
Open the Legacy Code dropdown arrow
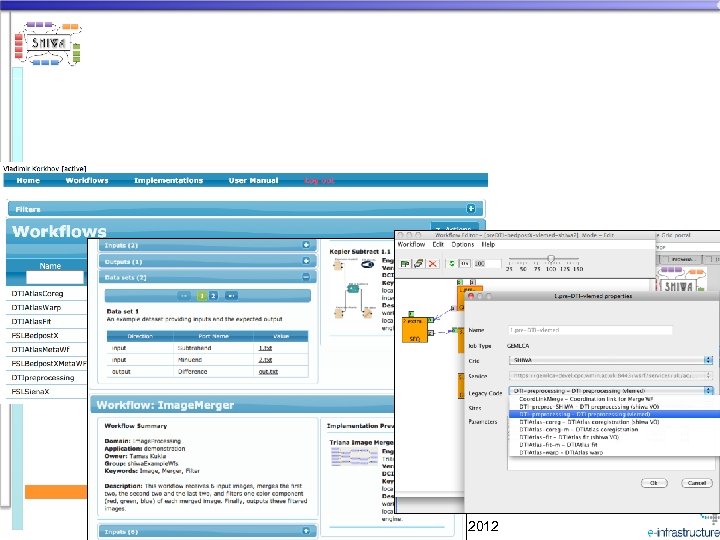click(709, 391)
